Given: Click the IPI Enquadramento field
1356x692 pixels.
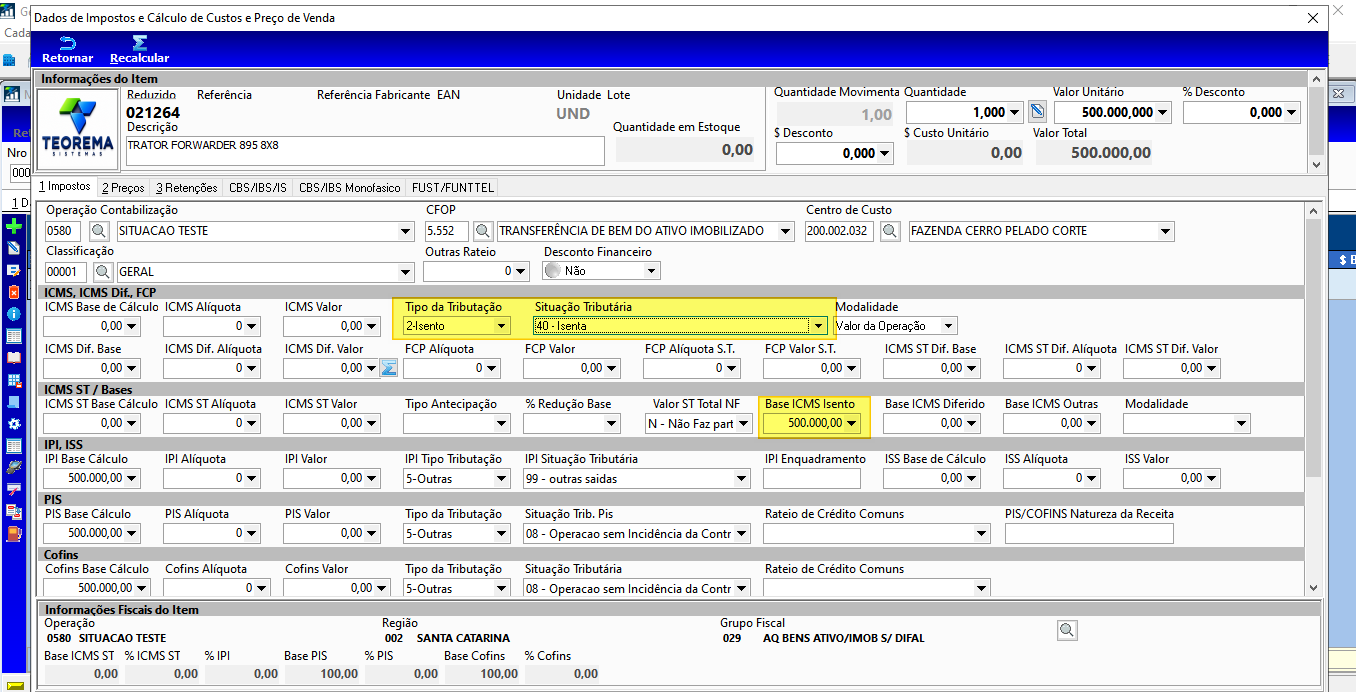Looking at the screenshot, I should (x=812, y=478).
